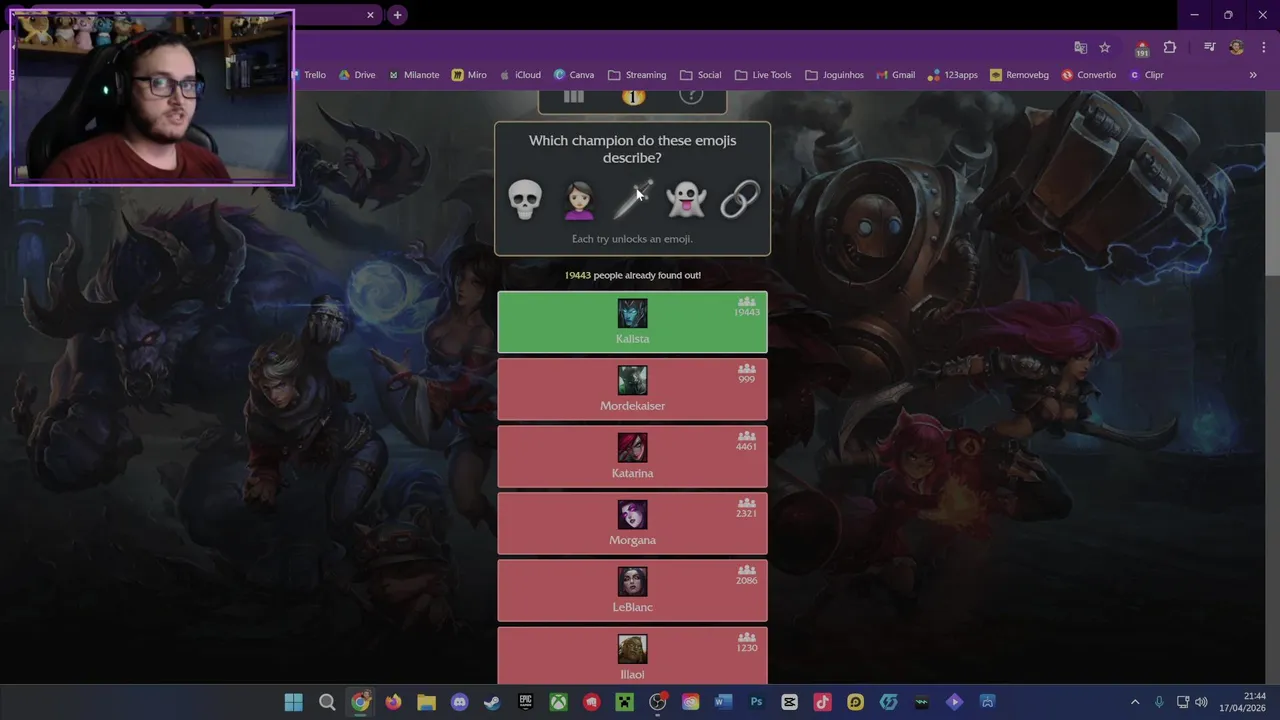Viewport: 1280px width, 720px height.
Task: Open the Trello bookmark
Action: pyautogui.click(x=309, y=75)
